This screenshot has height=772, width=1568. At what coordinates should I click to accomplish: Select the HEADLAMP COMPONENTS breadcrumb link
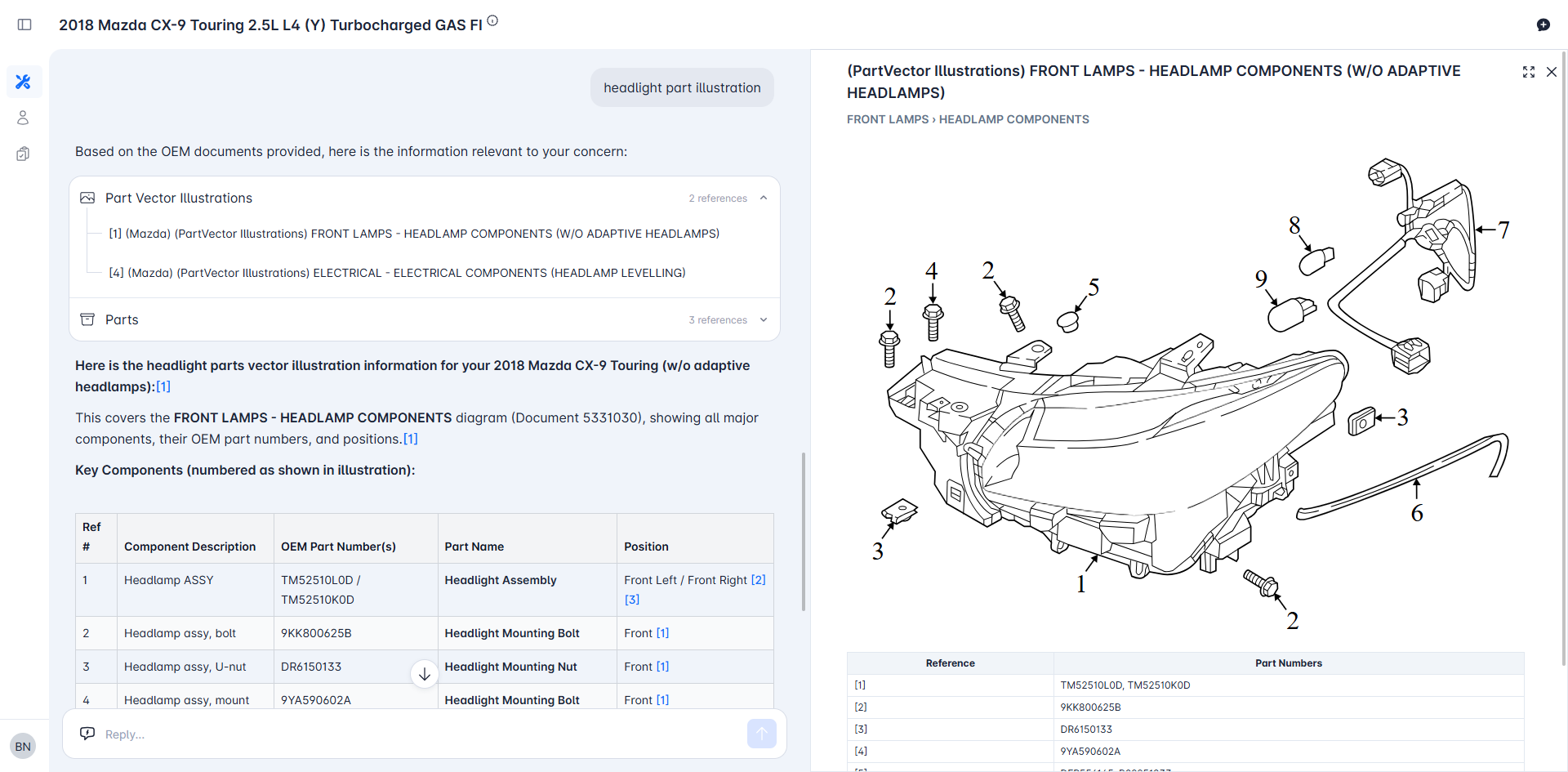(1013, 119)
